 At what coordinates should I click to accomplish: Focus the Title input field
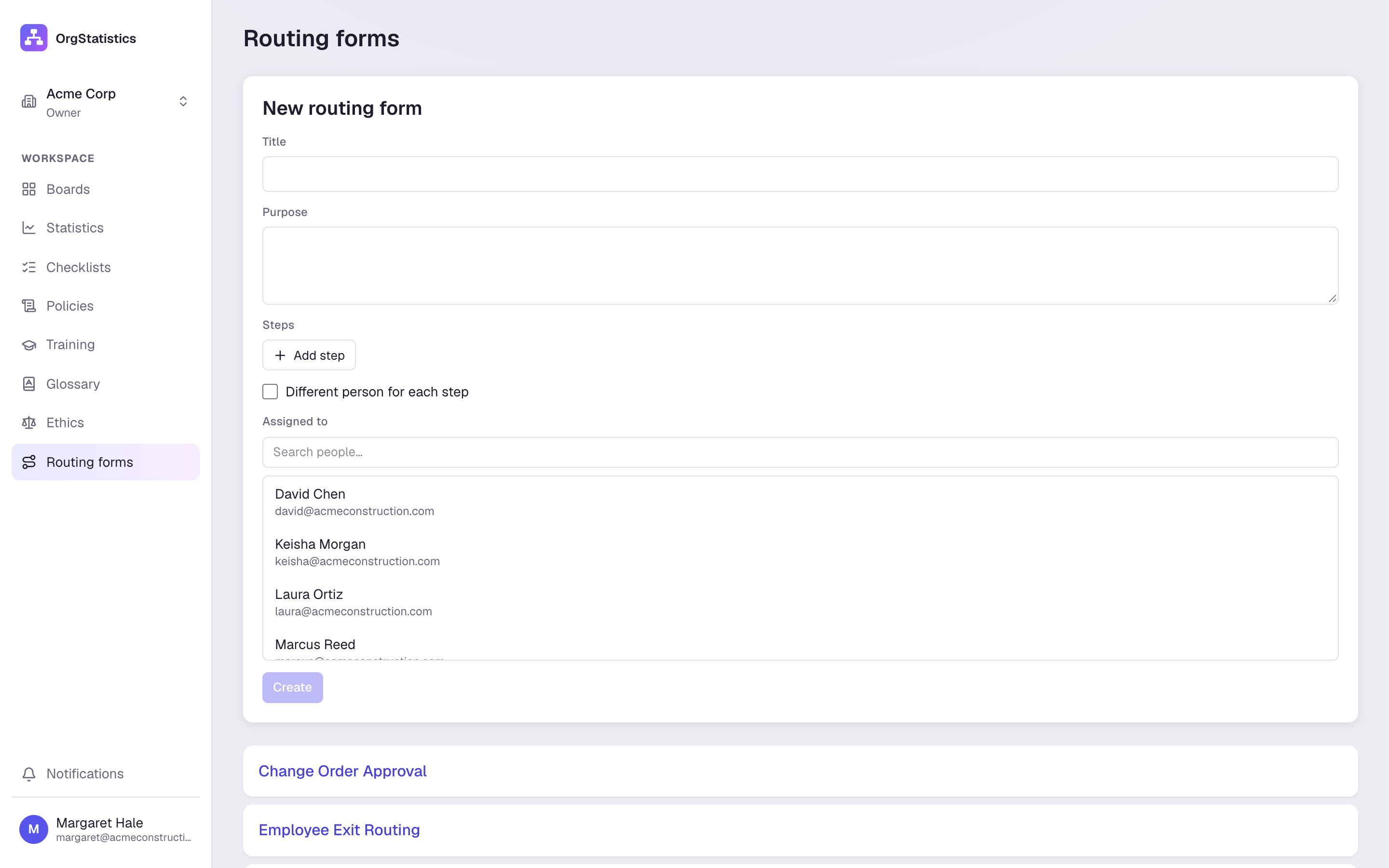tap(800, 174)
